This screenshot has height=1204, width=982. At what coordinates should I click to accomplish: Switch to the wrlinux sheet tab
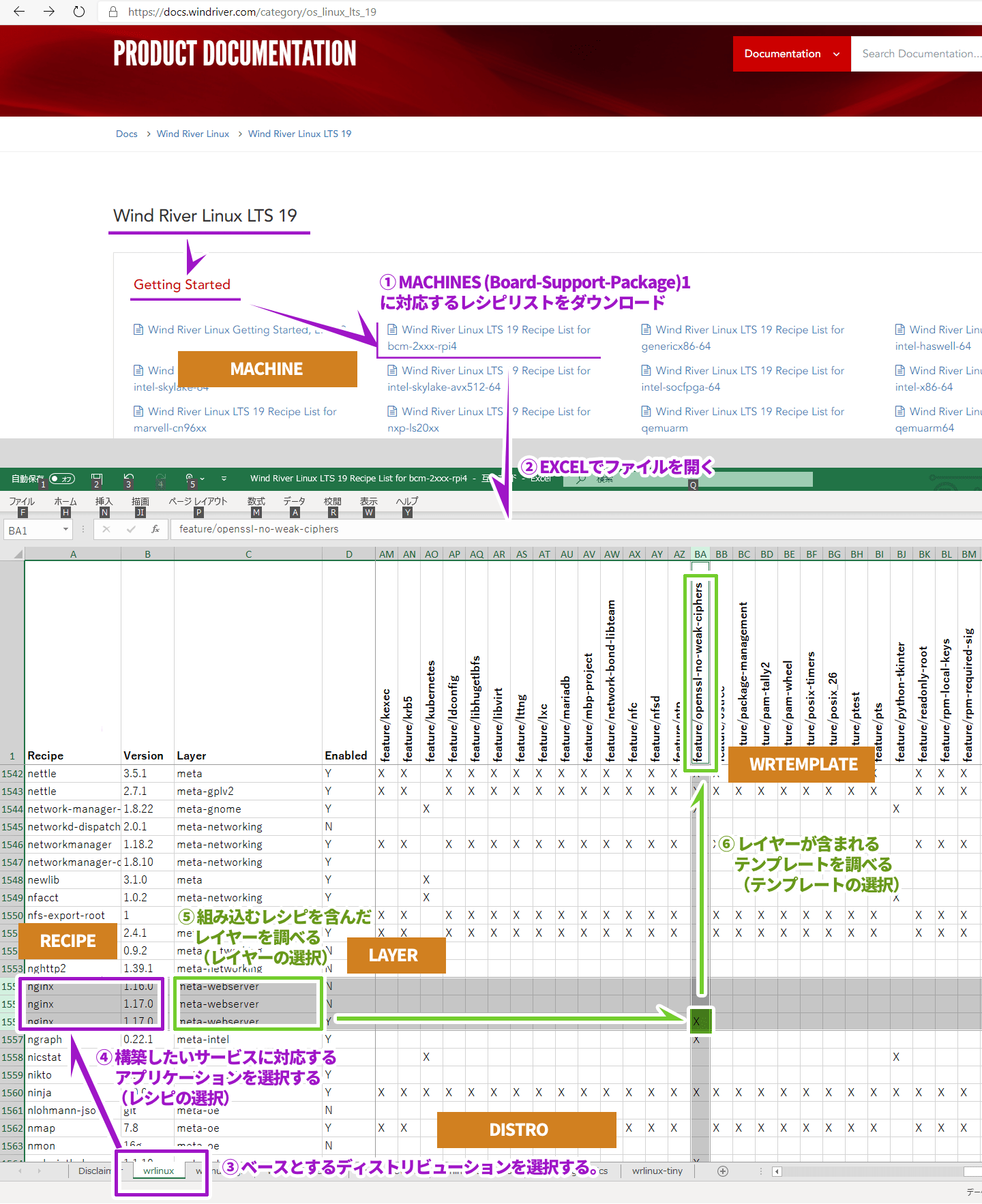pos(159,1171)
